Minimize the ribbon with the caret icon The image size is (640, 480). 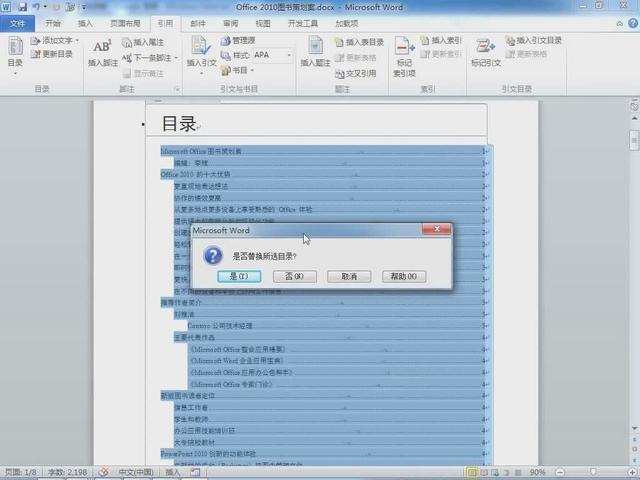point(620,24)
